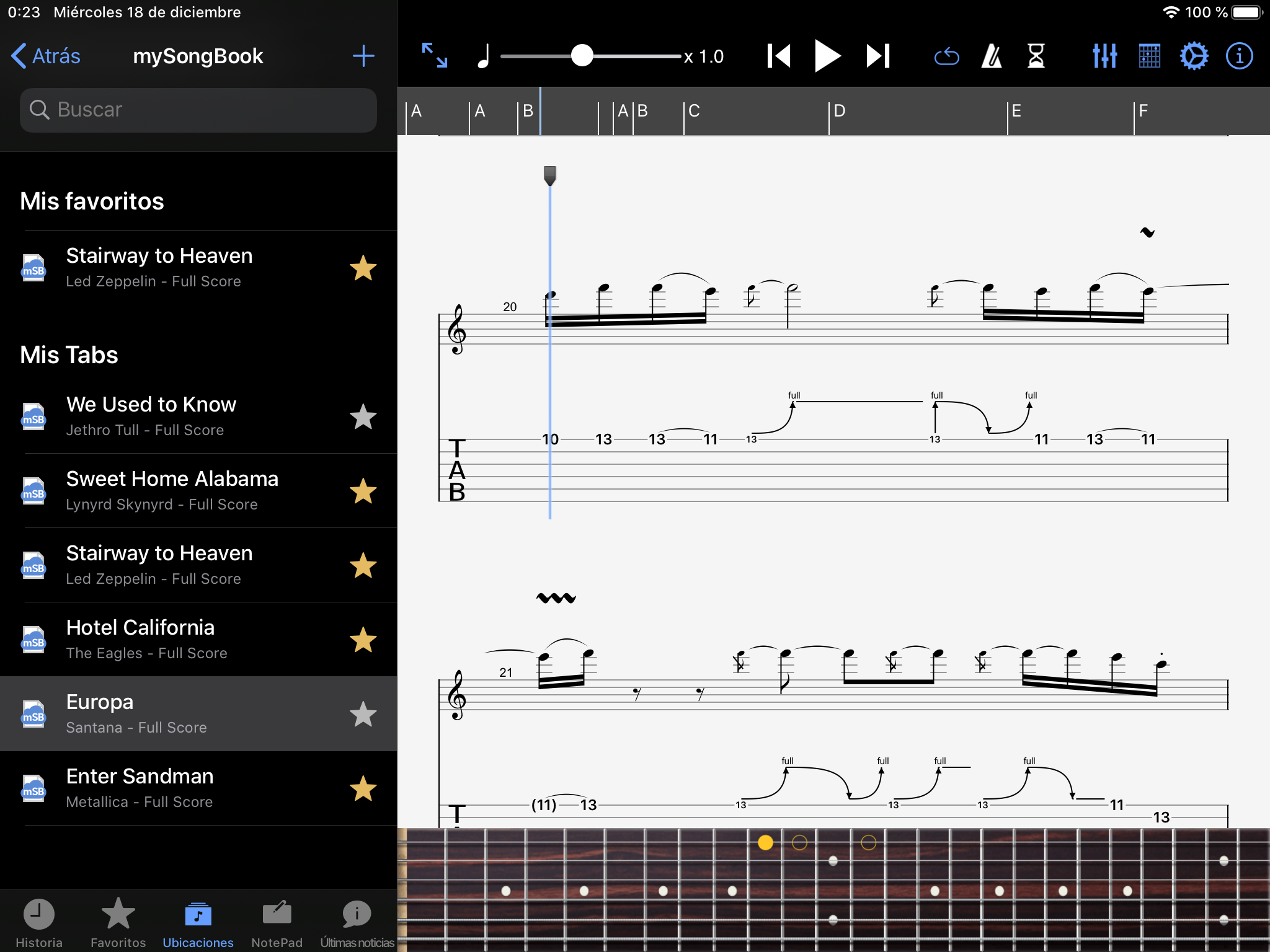
Task: Open the mixer sliders icon
Action: coord(1104,56)
